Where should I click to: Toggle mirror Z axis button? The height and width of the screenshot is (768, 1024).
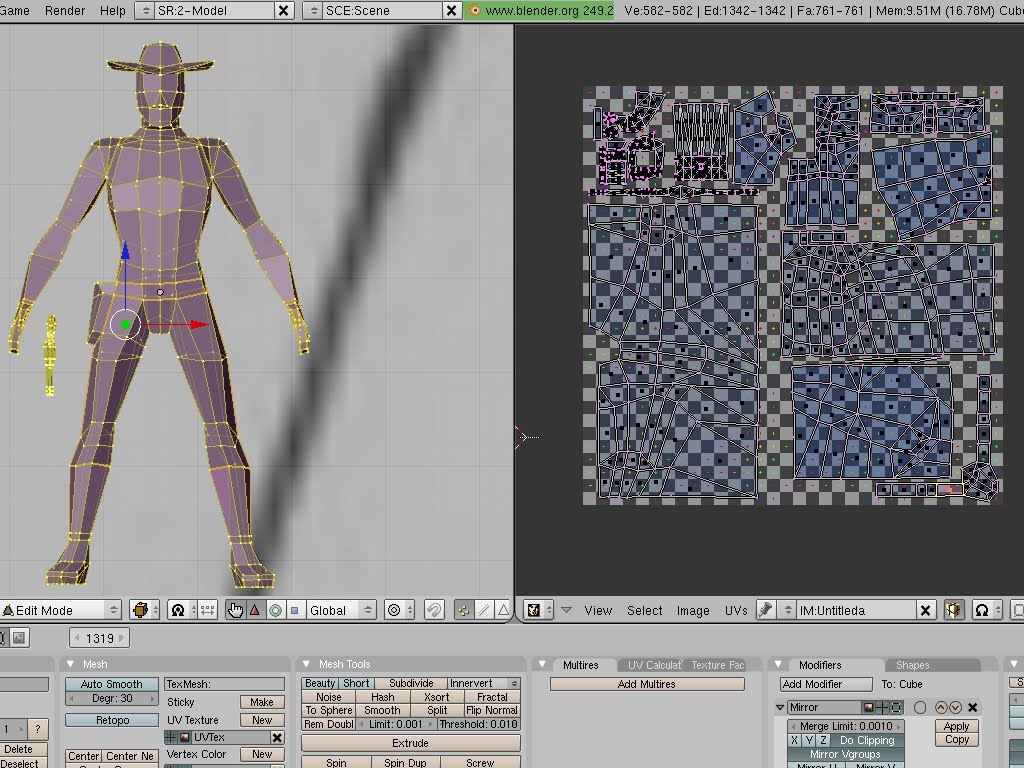click(824, 740)
